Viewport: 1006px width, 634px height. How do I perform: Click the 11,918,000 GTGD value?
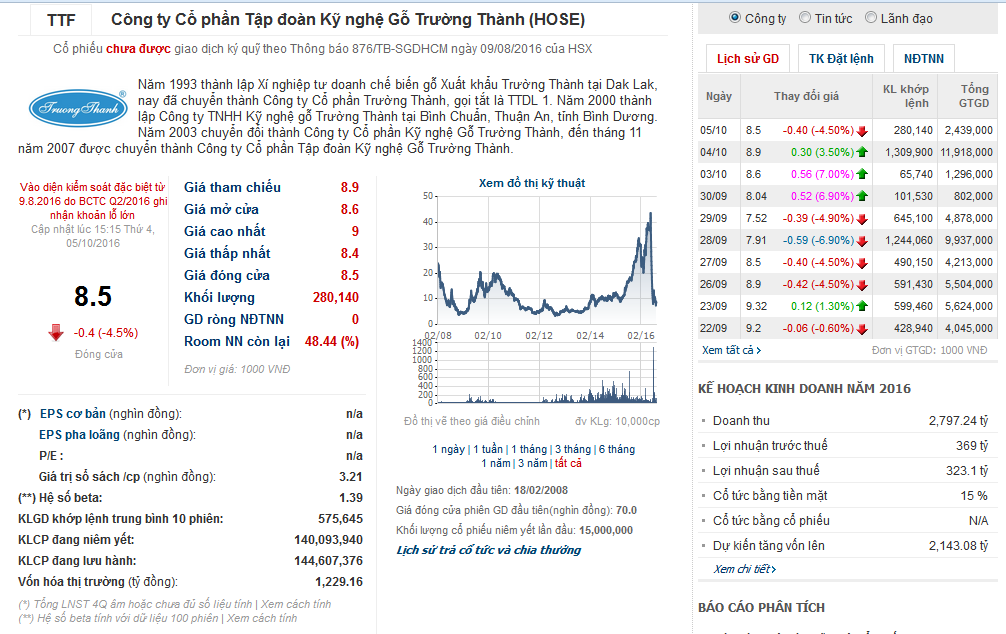pos(966,153)
